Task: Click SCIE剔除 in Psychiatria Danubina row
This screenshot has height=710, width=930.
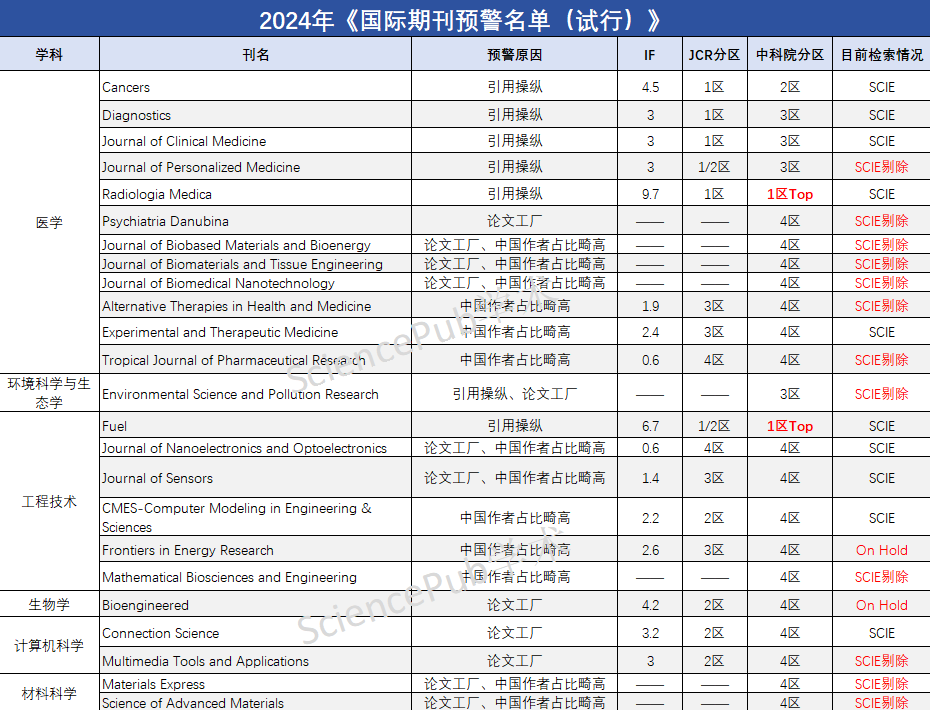Action: [882, 221]
